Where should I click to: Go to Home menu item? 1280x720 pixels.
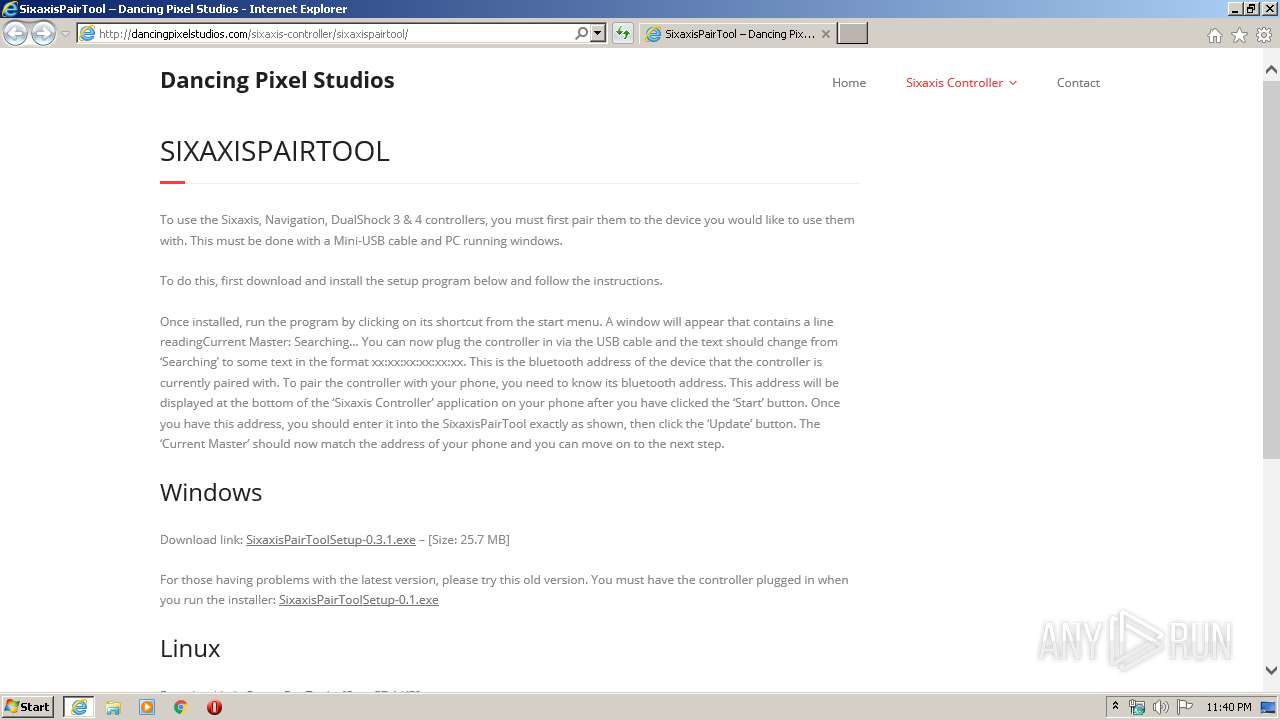click(x=849, y=83)
